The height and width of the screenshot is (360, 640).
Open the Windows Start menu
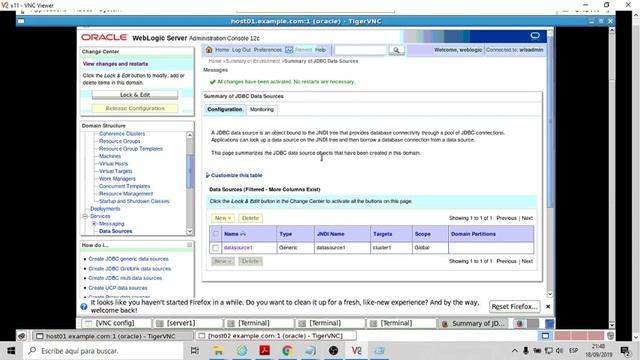(11, 351)
